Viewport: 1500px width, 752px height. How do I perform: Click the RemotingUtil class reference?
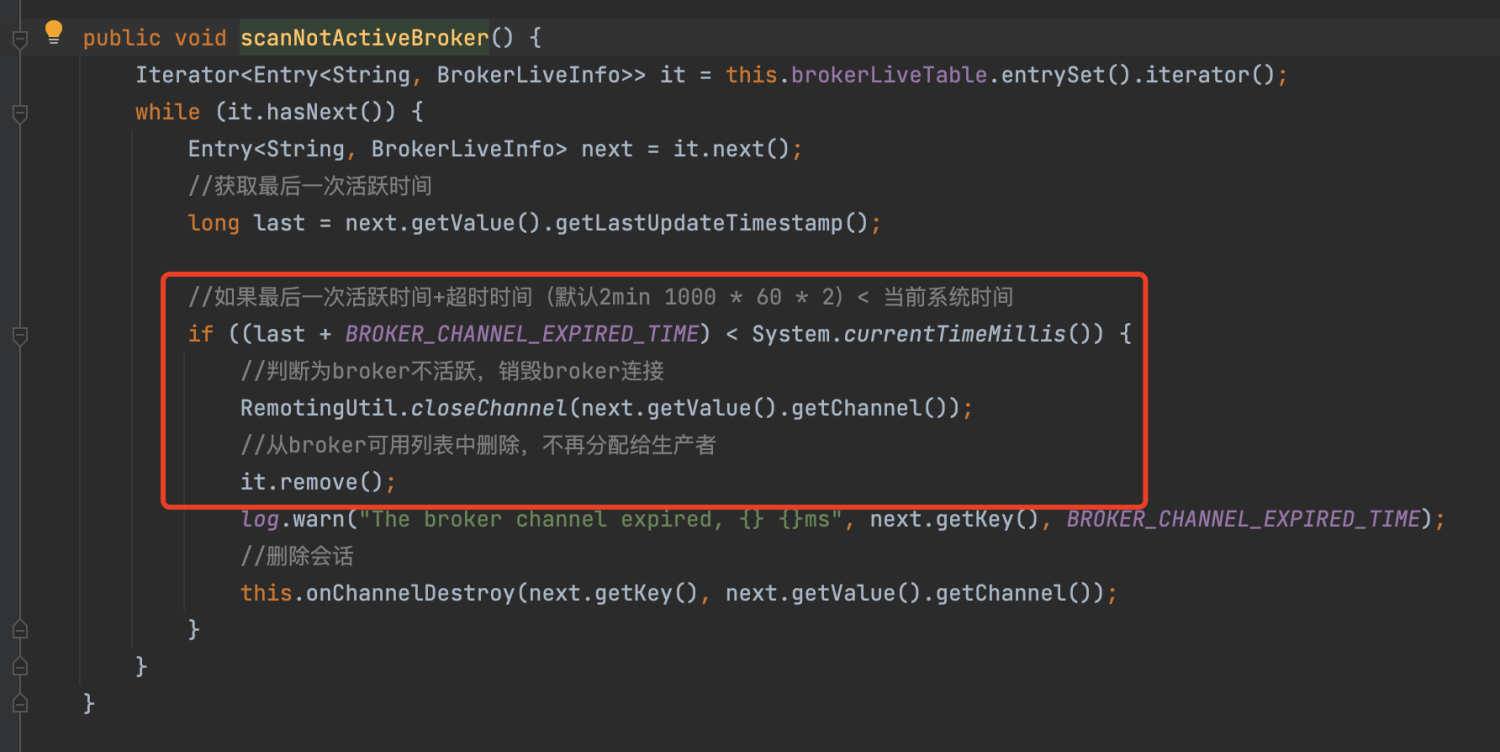point(318,408)
